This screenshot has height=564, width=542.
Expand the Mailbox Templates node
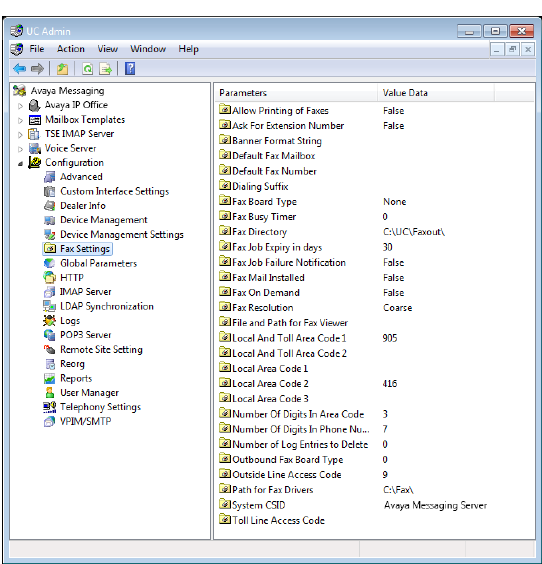(21, 120)
